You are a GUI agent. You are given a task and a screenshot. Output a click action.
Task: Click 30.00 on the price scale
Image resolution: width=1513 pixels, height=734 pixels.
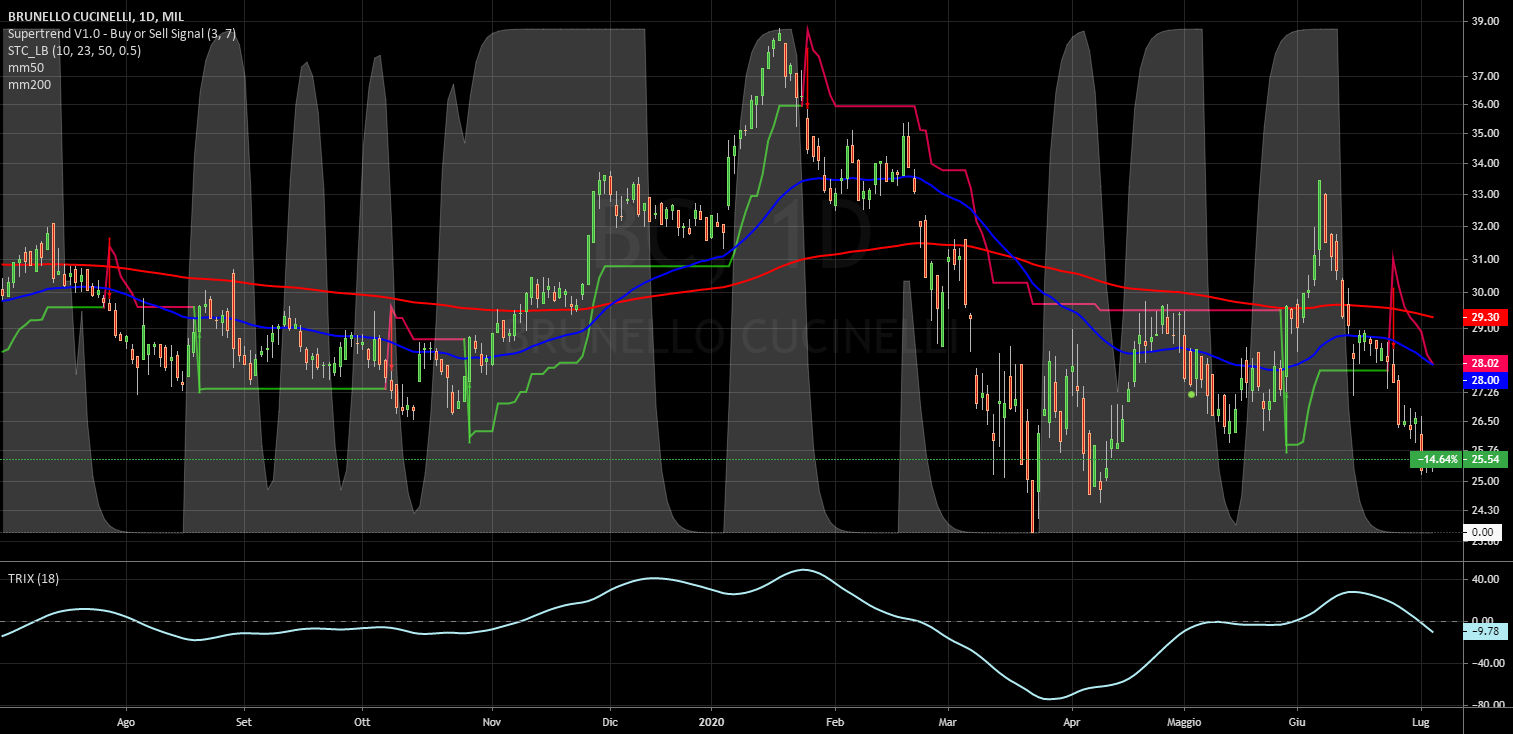[x=1485, y=292]
